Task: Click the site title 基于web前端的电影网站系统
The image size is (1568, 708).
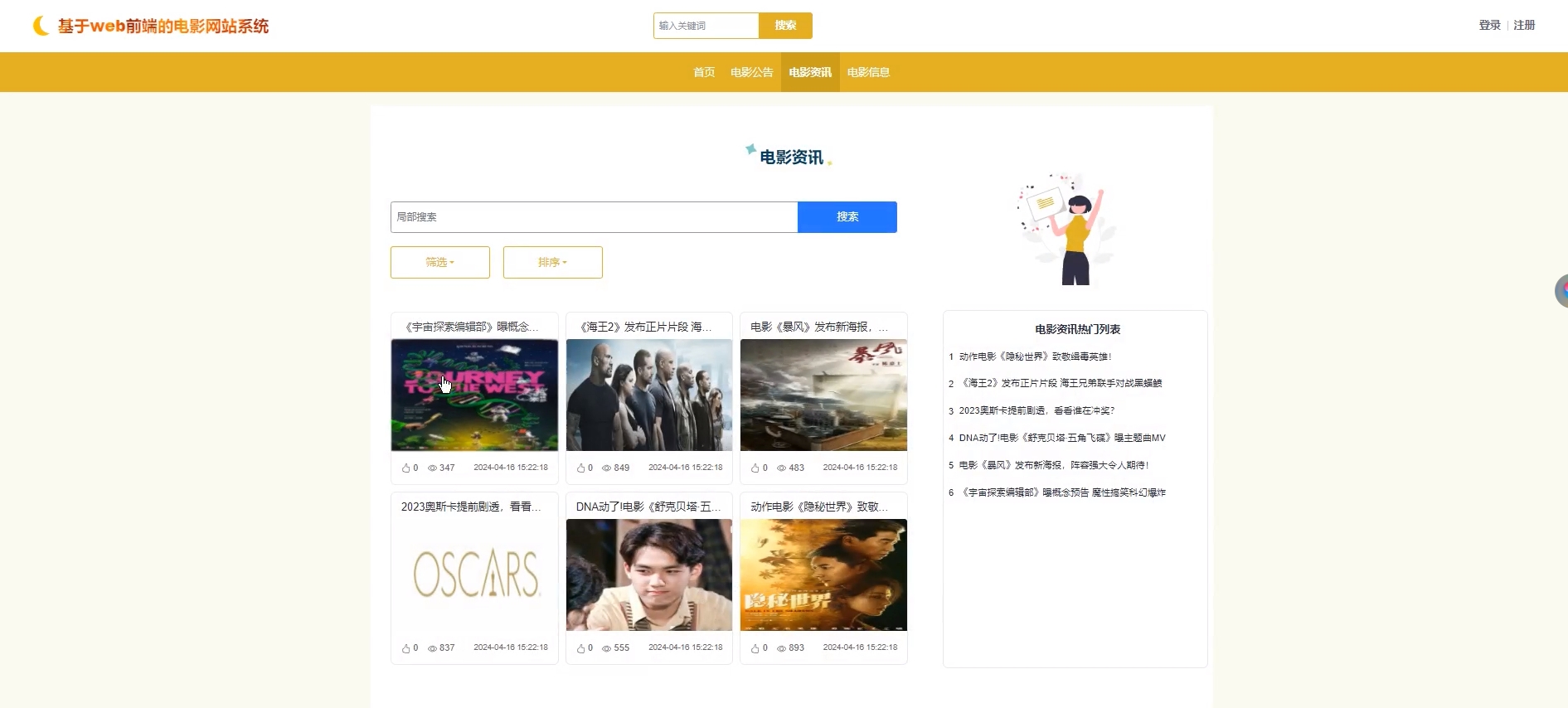Action: pos(163,26)
